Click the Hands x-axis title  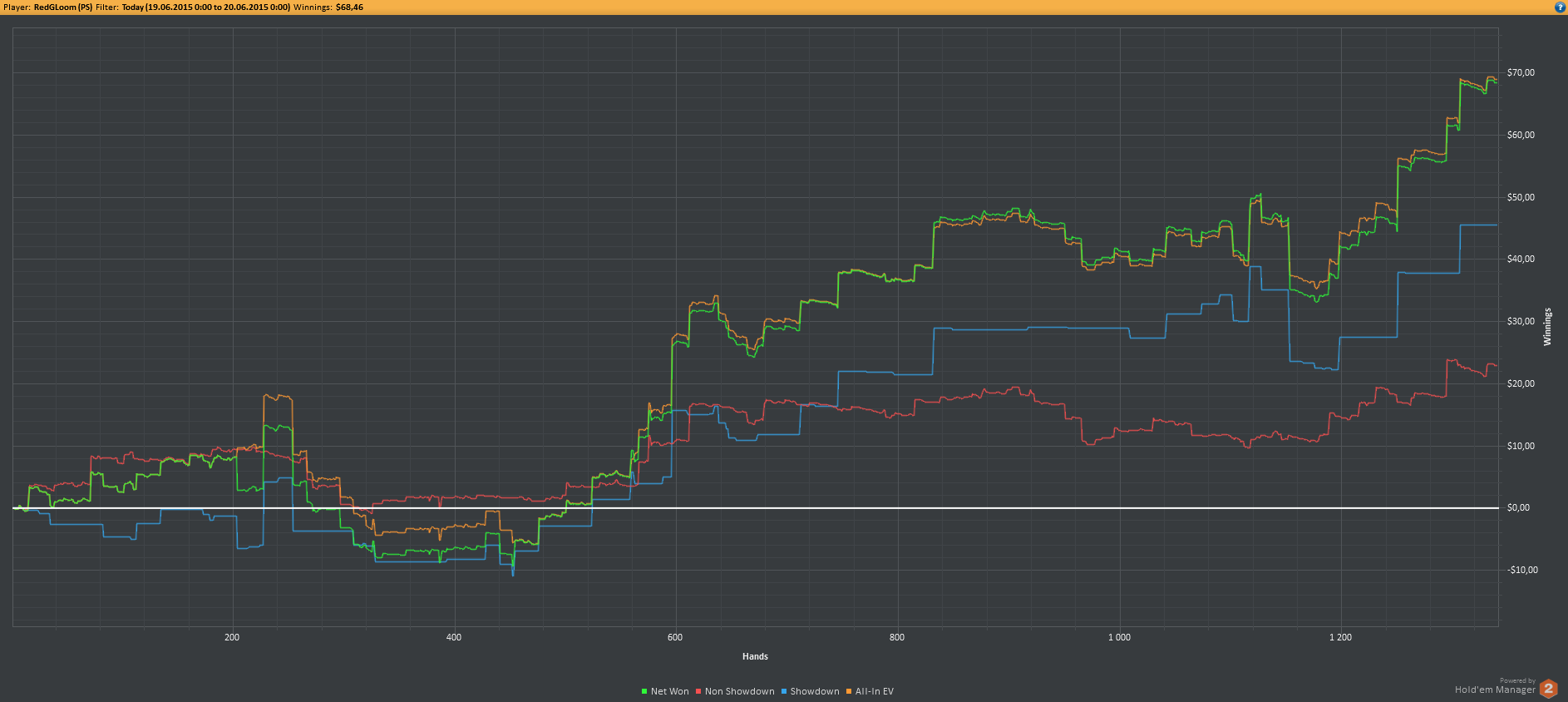click(755, 656)
